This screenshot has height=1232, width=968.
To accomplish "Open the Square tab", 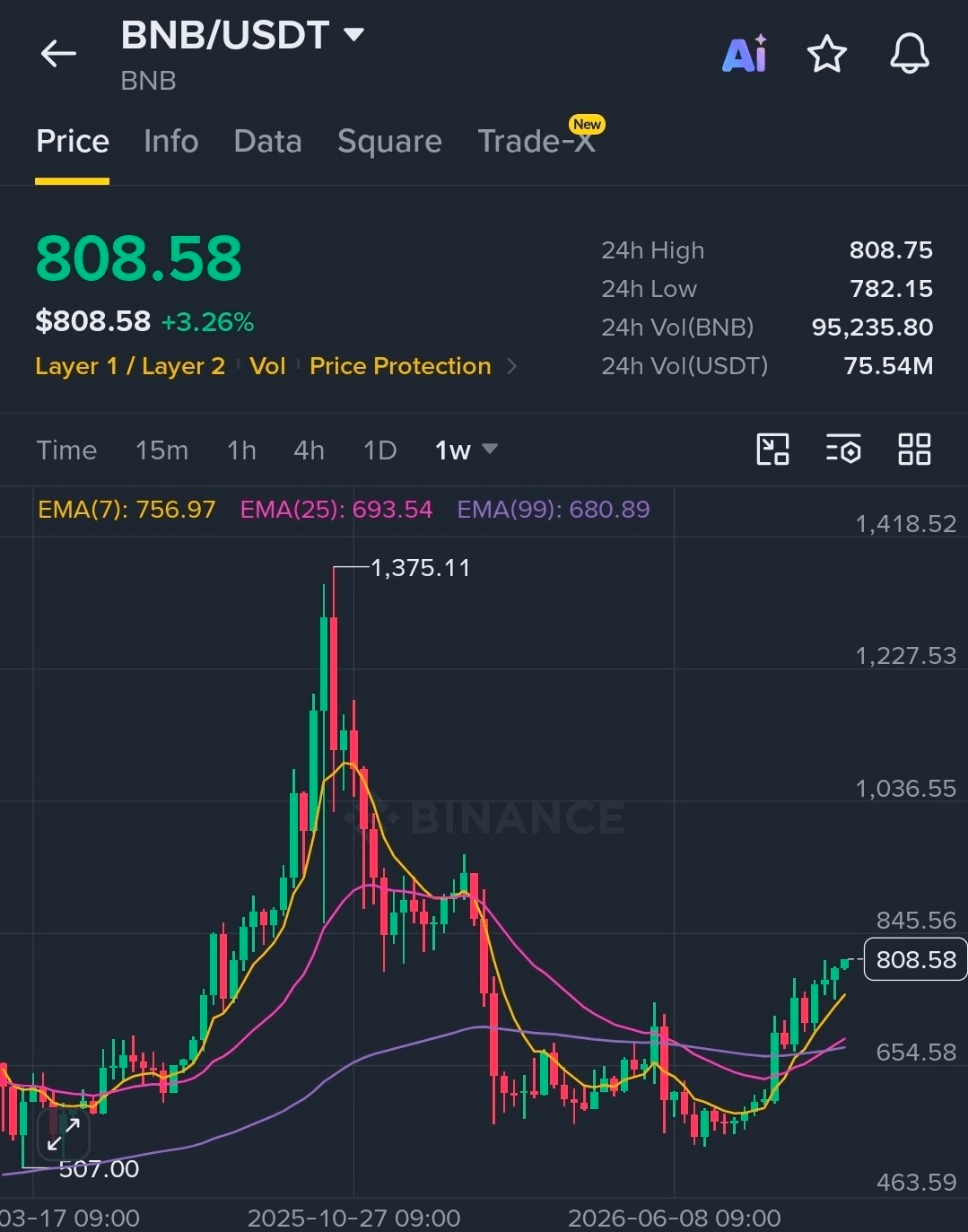I will 389,141.
